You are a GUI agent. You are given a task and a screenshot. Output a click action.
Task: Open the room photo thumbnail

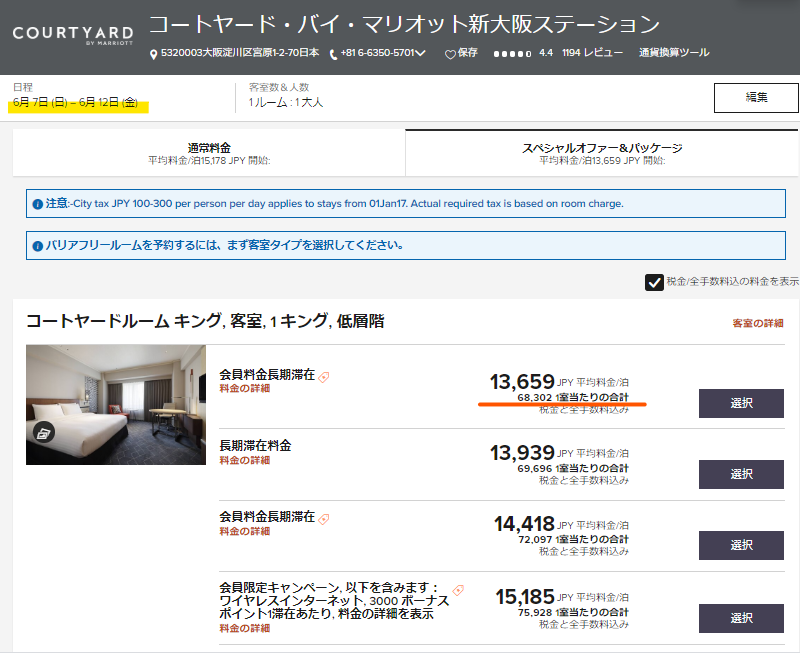click(x=116, y=405)
